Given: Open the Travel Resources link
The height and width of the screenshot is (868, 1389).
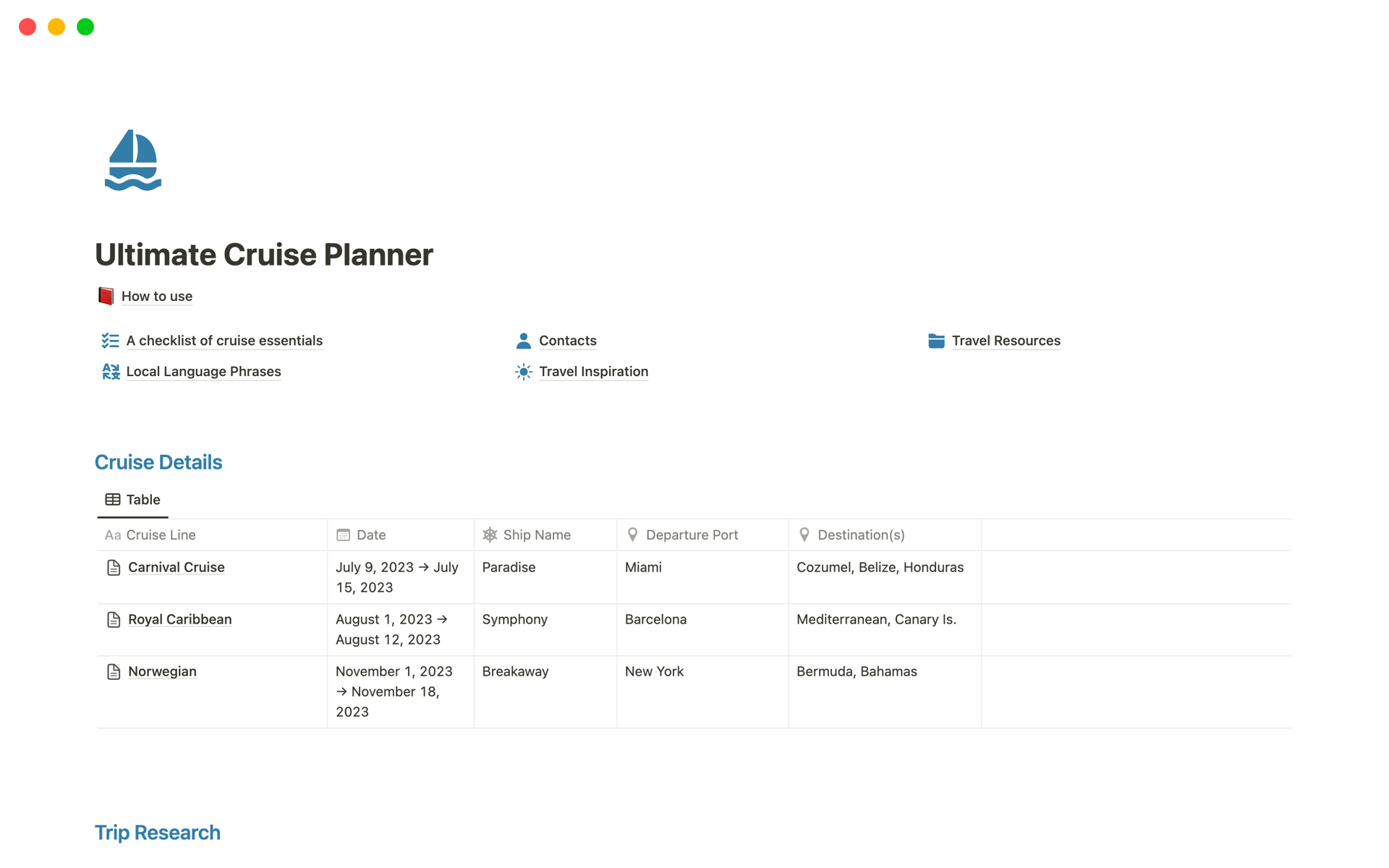Looking at the screenshot, I should [x=1006, y=341].
